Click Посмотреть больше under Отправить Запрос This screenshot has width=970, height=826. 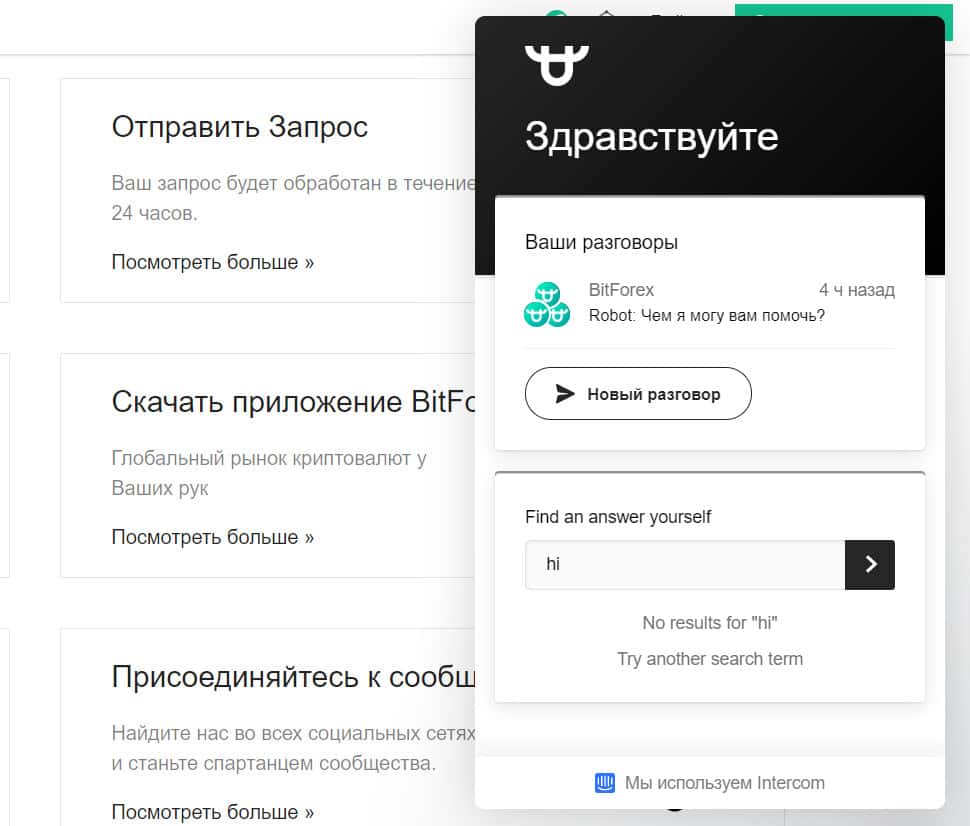pos(213,262)
